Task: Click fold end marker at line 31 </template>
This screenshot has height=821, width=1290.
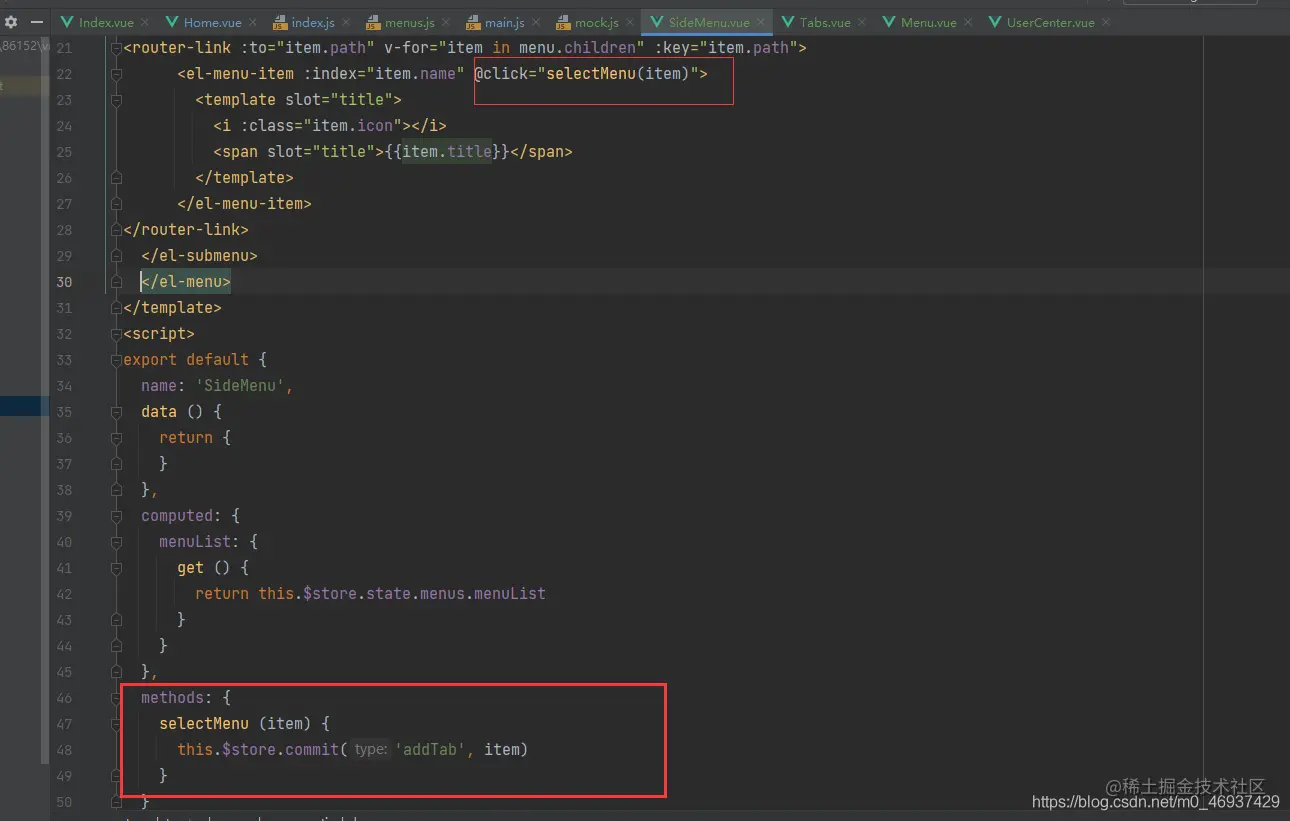Action: 116,307
